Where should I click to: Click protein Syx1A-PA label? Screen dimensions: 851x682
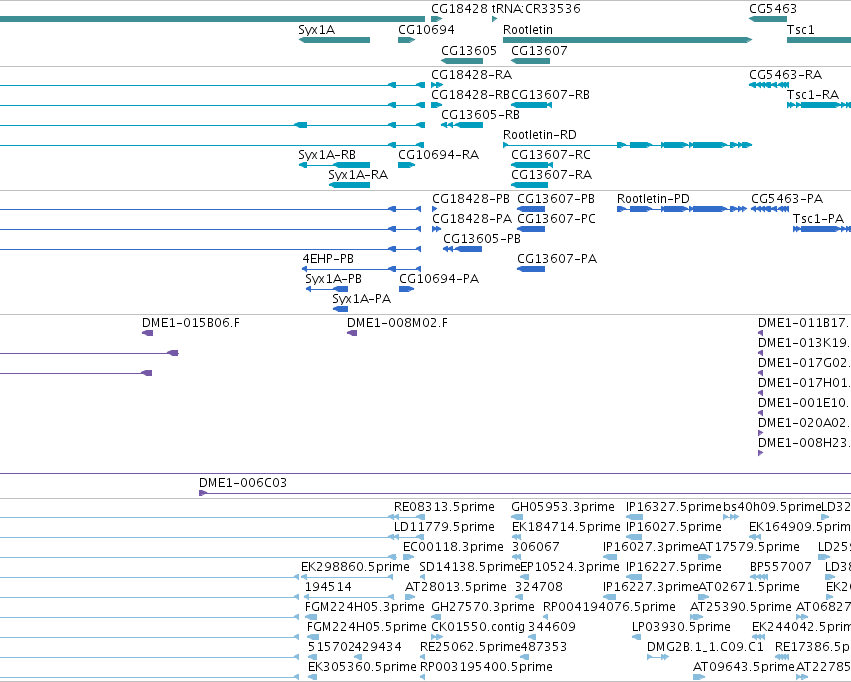pyautogui.click(x=361, y=299)
